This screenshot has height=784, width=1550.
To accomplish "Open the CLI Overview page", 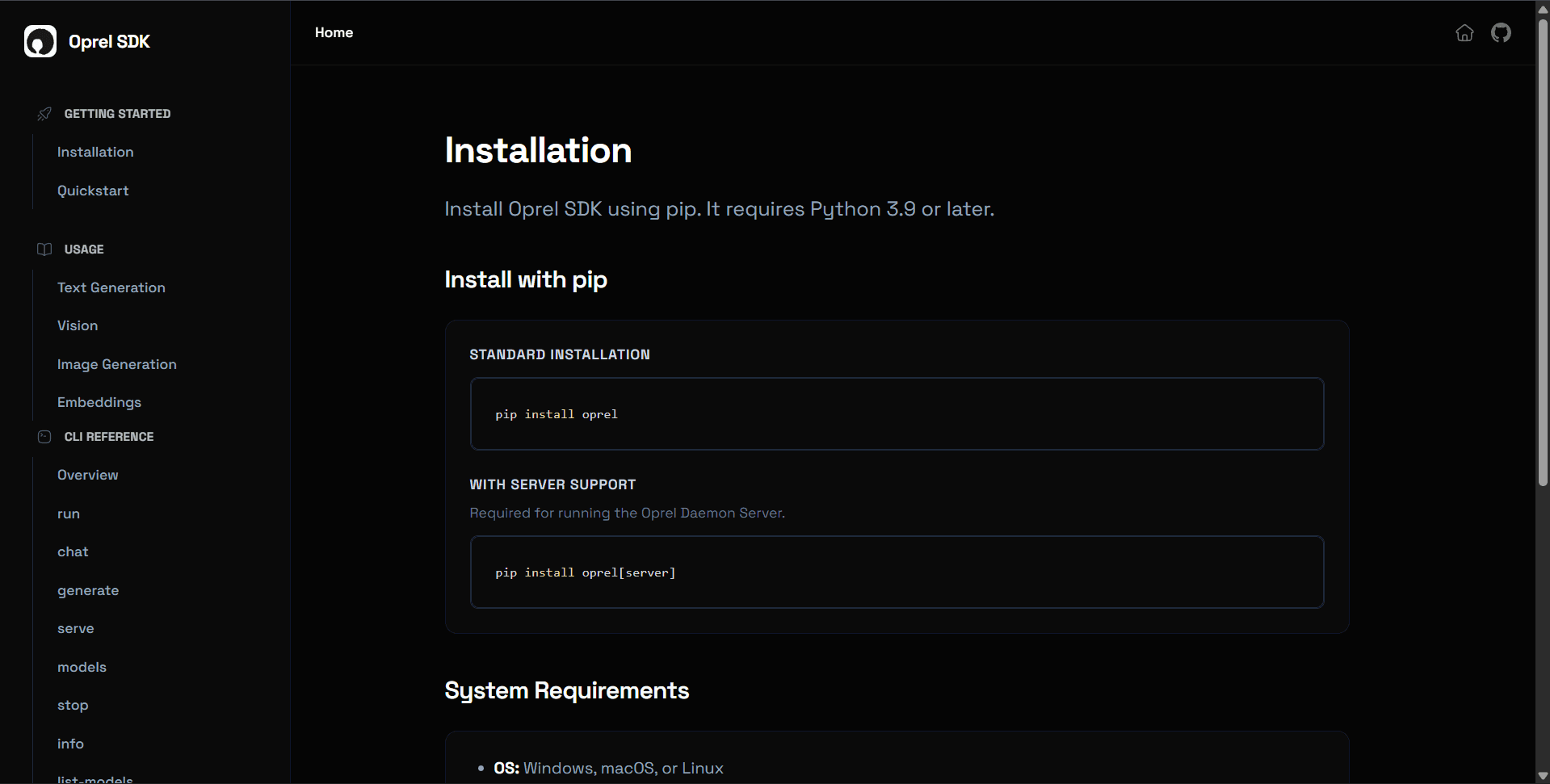I will pyautogui.click(x=87, y=475).
